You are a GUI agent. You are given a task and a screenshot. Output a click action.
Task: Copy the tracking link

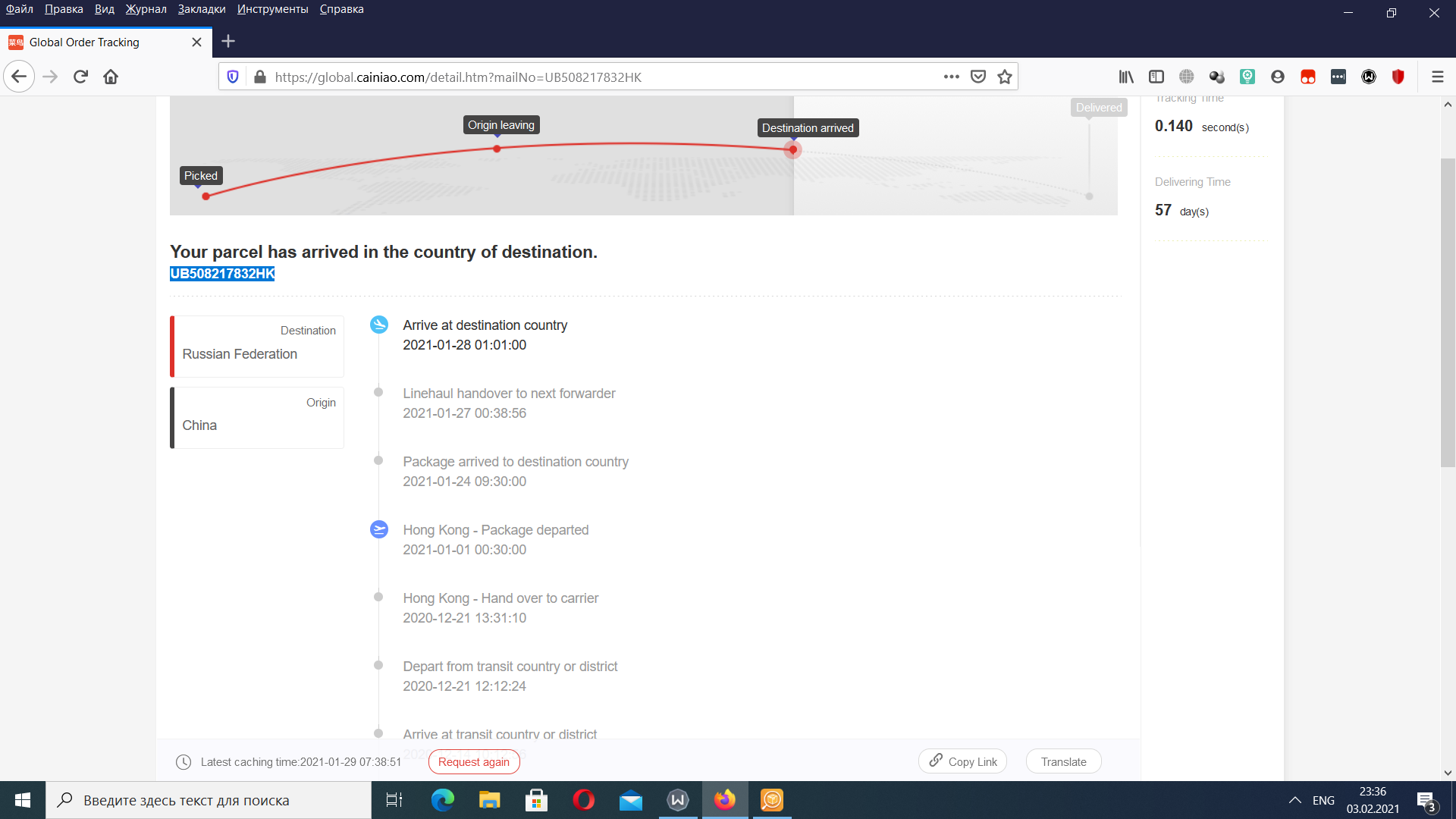pos(962,761)
